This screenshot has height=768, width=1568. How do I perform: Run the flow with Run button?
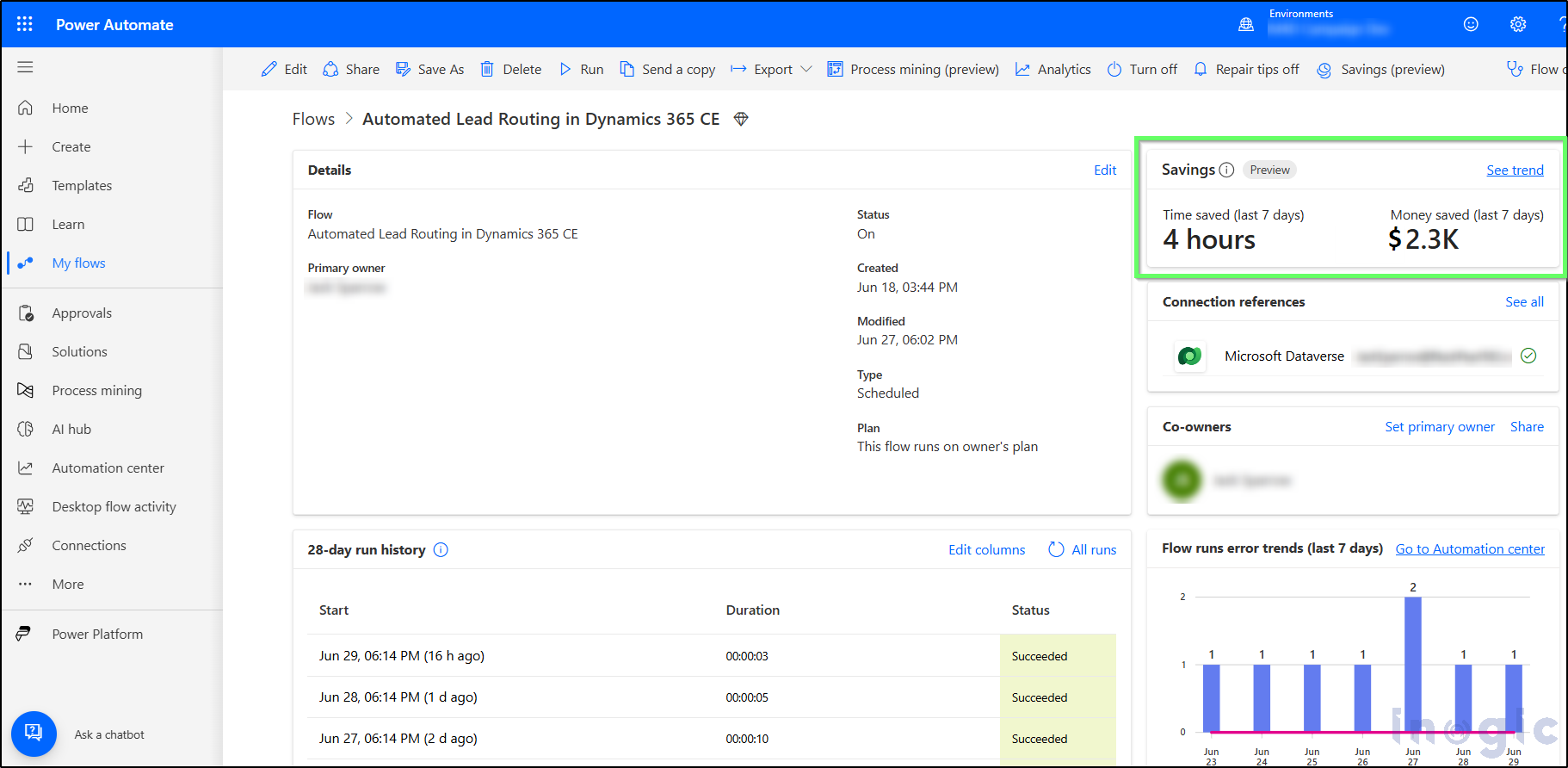pyautogui.click(x=581, y=69)
